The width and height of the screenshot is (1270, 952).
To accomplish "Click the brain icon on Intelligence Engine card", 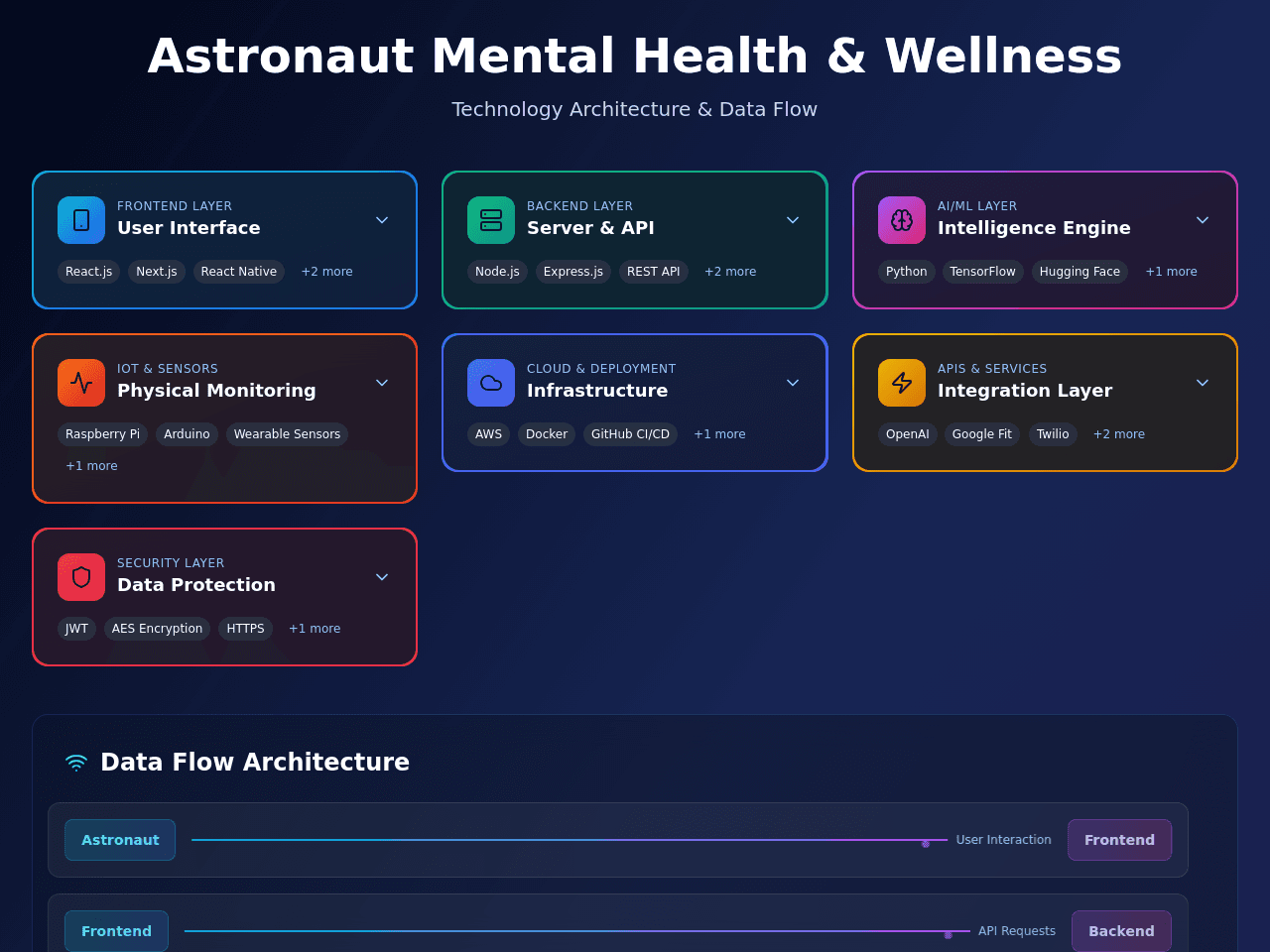I will 902,220.
